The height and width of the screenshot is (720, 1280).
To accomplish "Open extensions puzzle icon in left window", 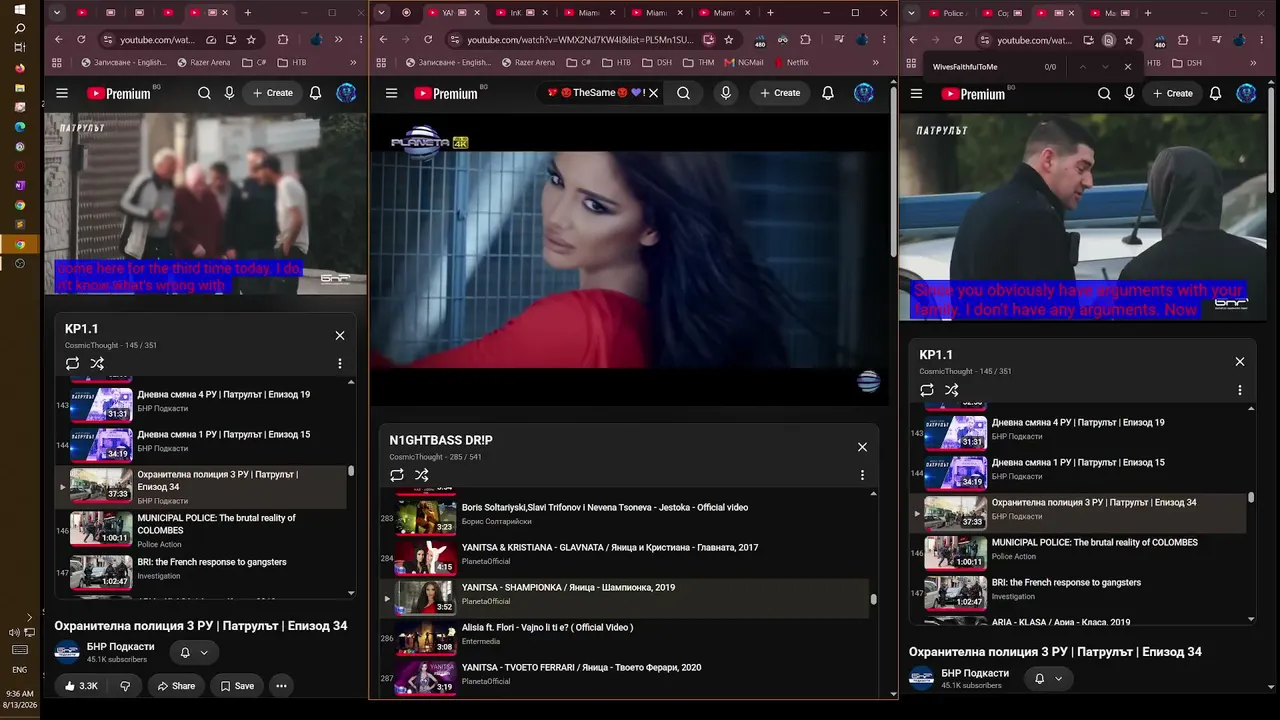I will (x=283, y=40).
